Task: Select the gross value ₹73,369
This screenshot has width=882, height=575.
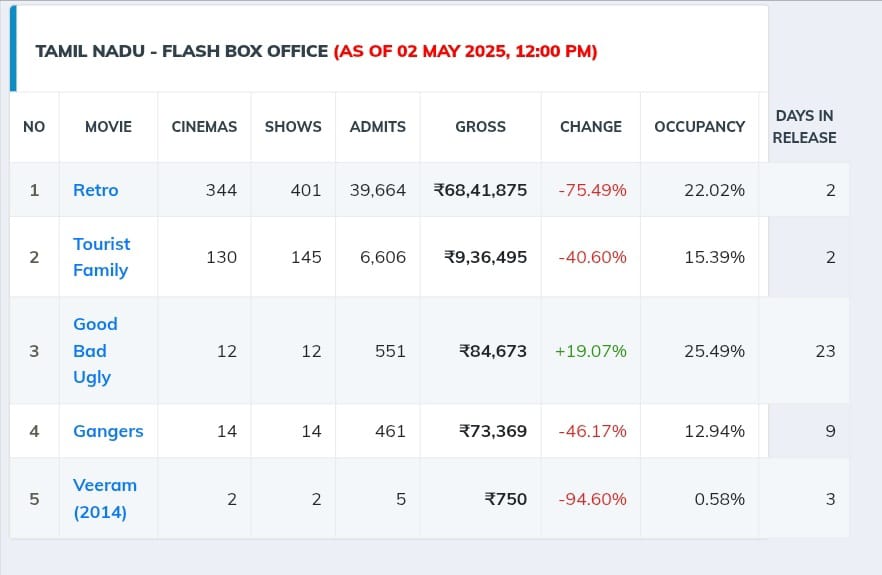Action: (493, 431)
